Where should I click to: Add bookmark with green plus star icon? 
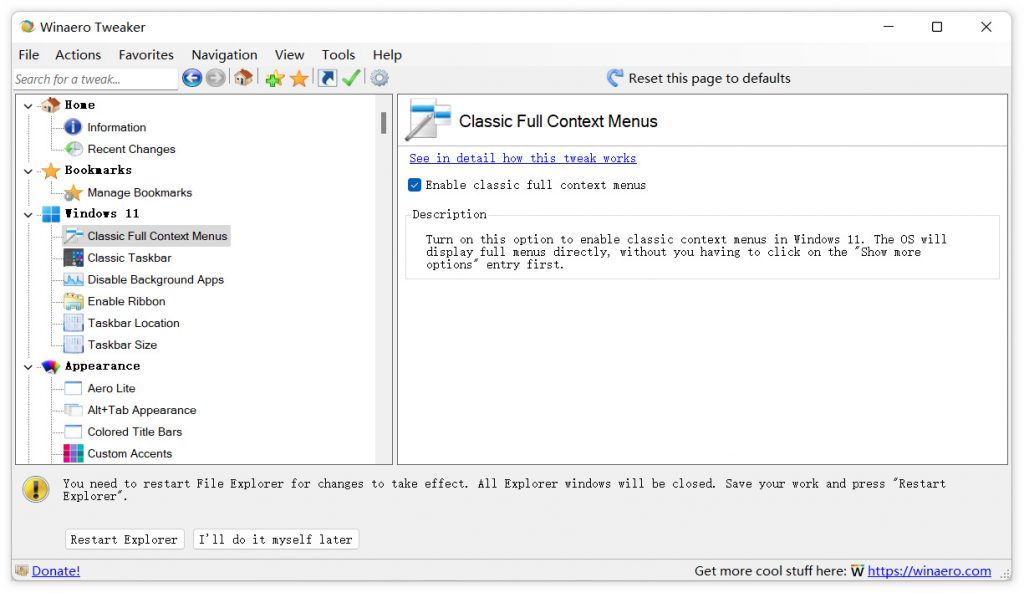274,78
